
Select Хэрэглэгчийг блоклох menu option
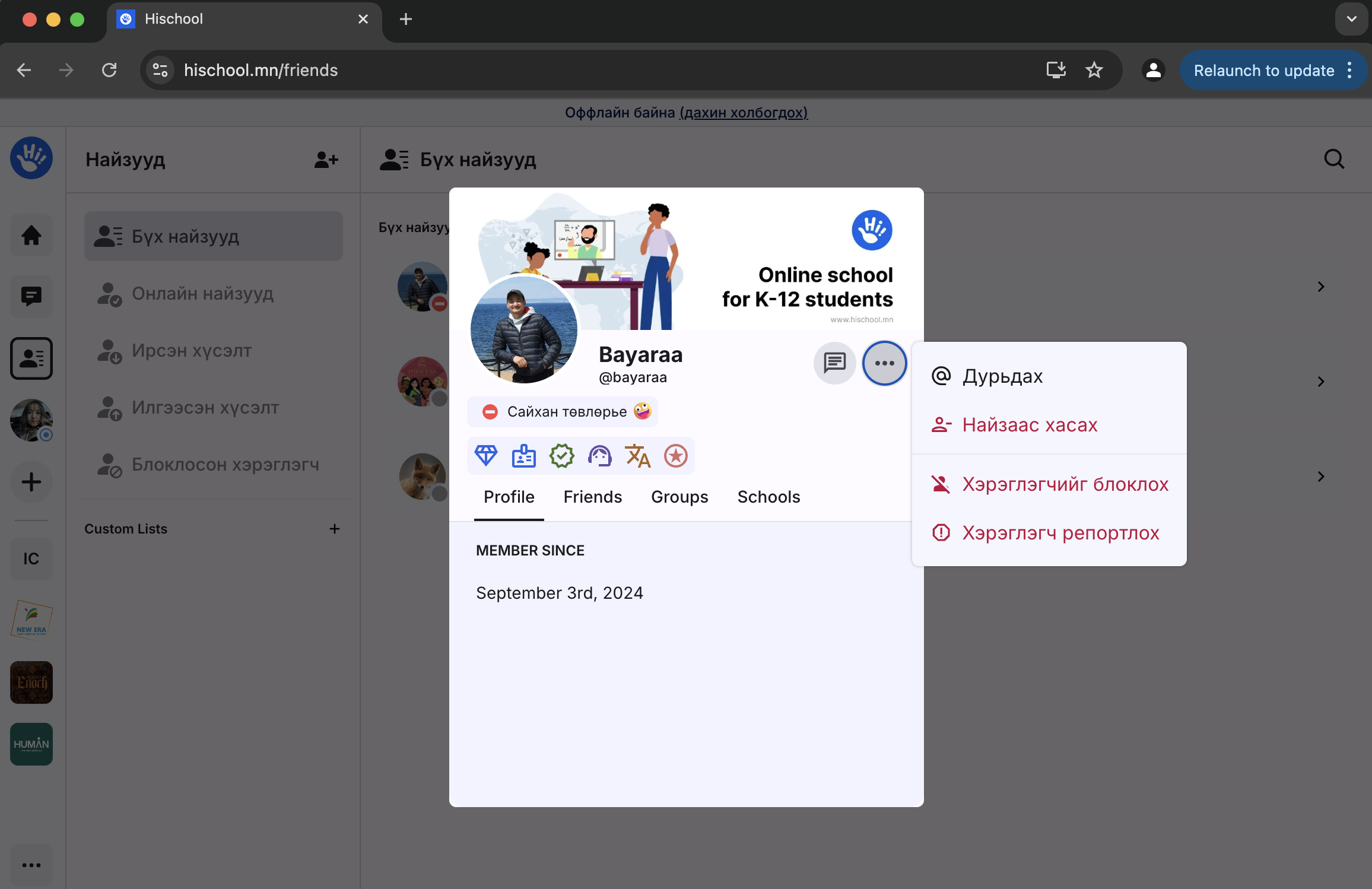[x=1065, y=484]
